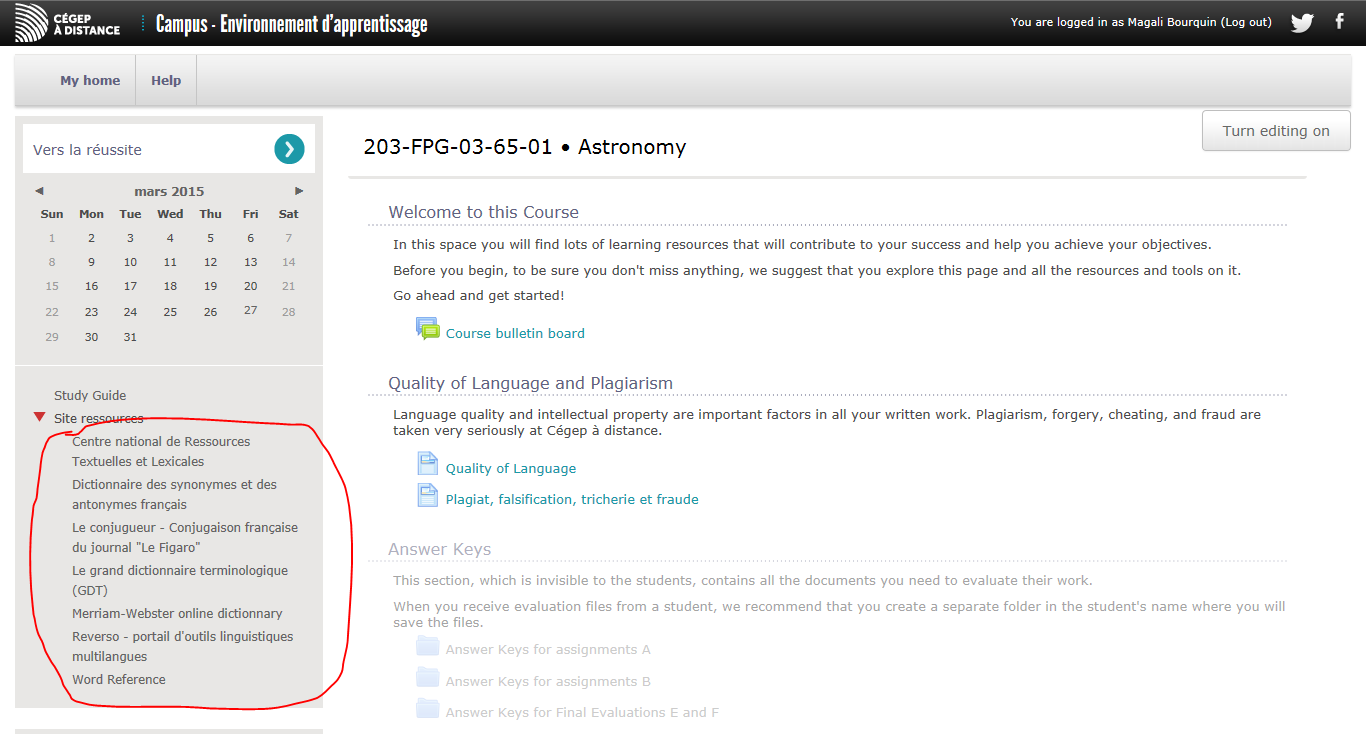Click folder icon for assignments B keys

click(x=428, y=678)
